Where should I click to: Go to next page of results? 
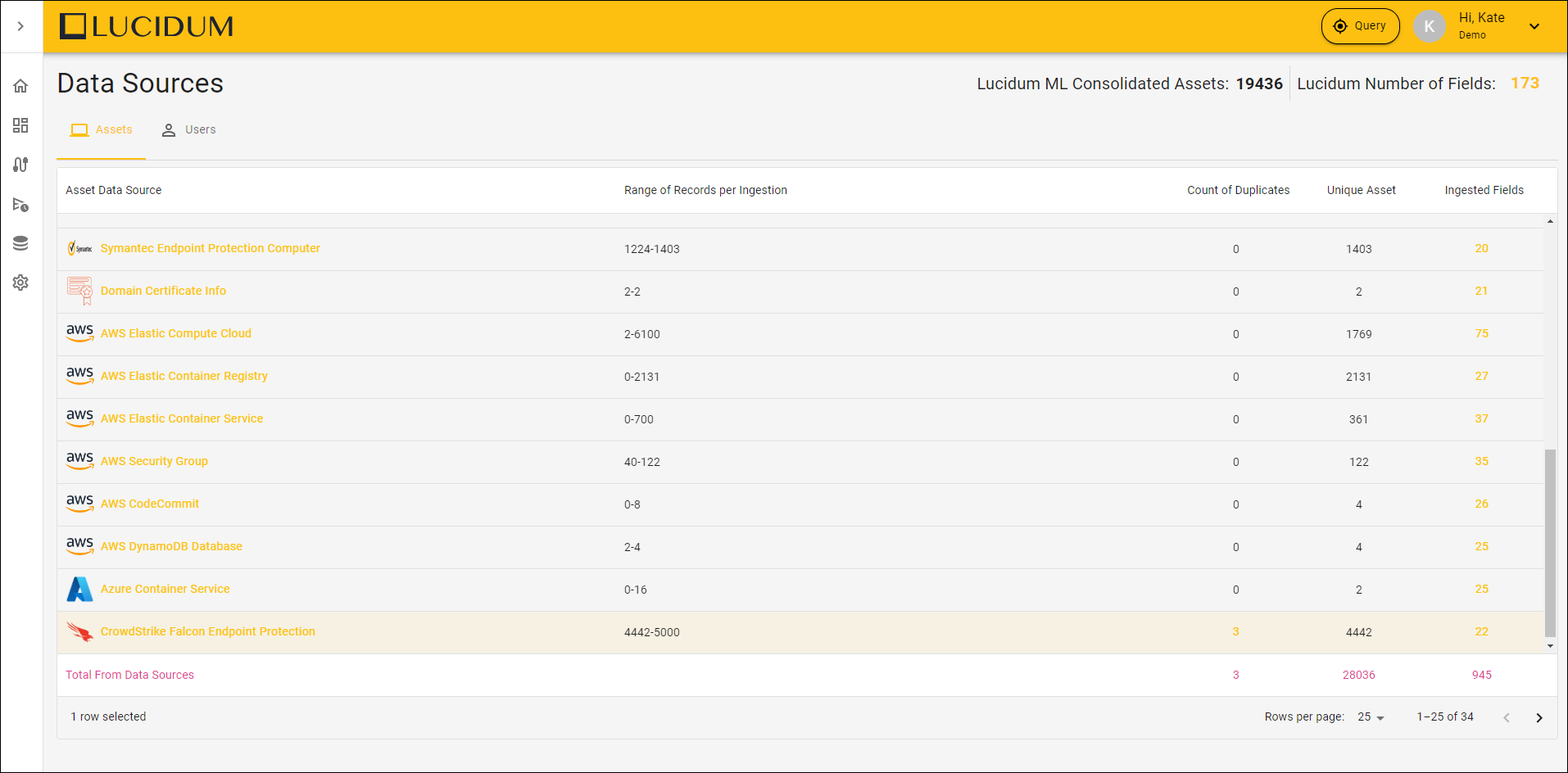(1539, 717)
